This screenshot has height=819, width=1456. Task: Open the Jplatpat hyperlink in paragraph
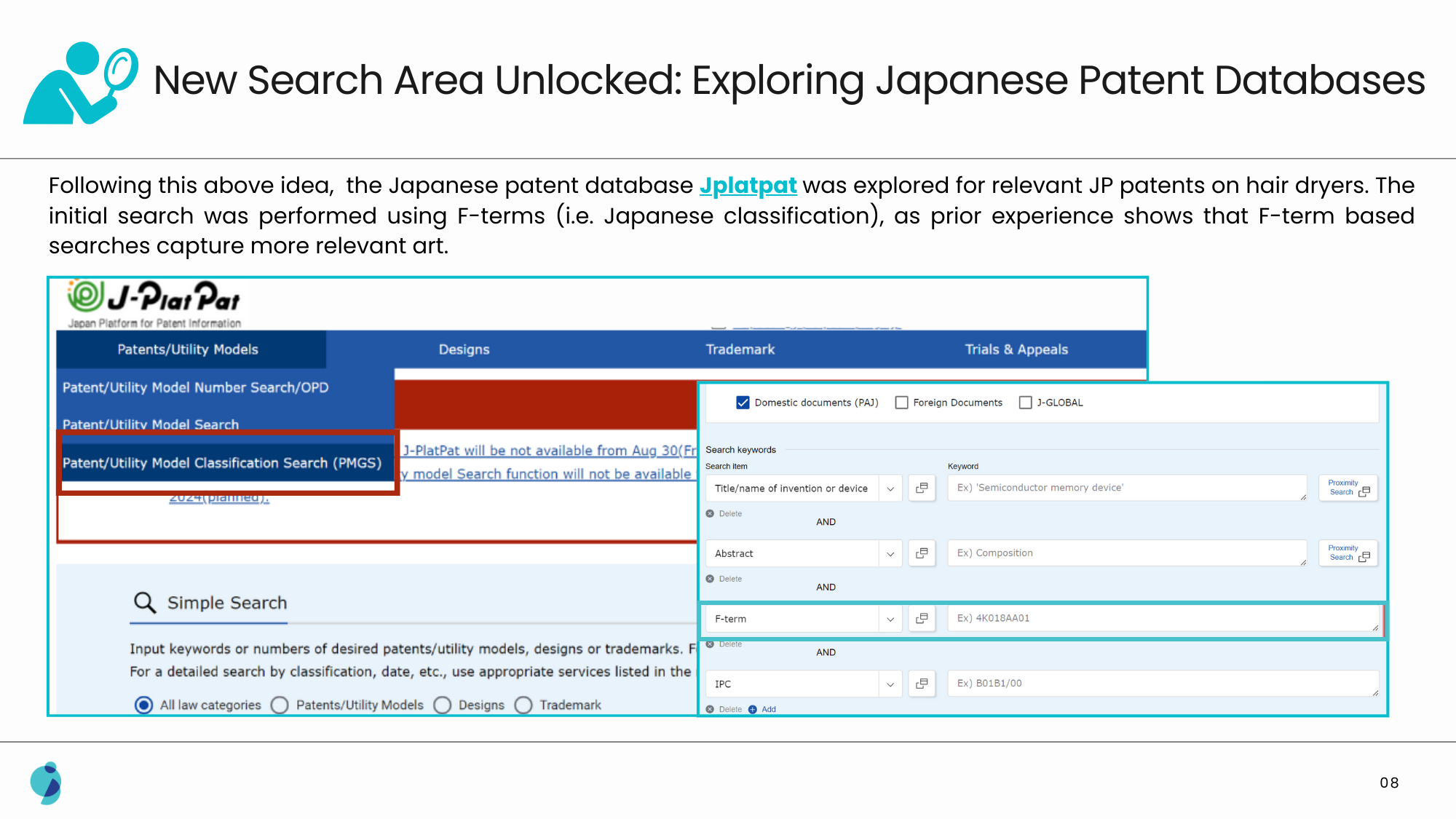tap(748, 185)
